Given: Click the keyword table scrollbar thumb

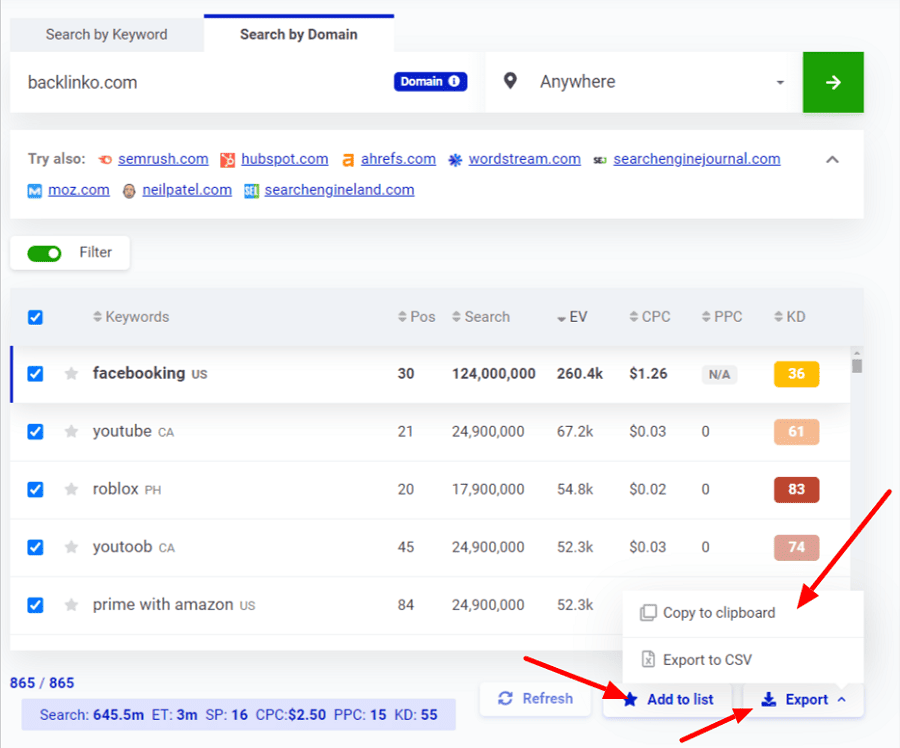Looking at the screenshot, I should [x=857, y=366].
